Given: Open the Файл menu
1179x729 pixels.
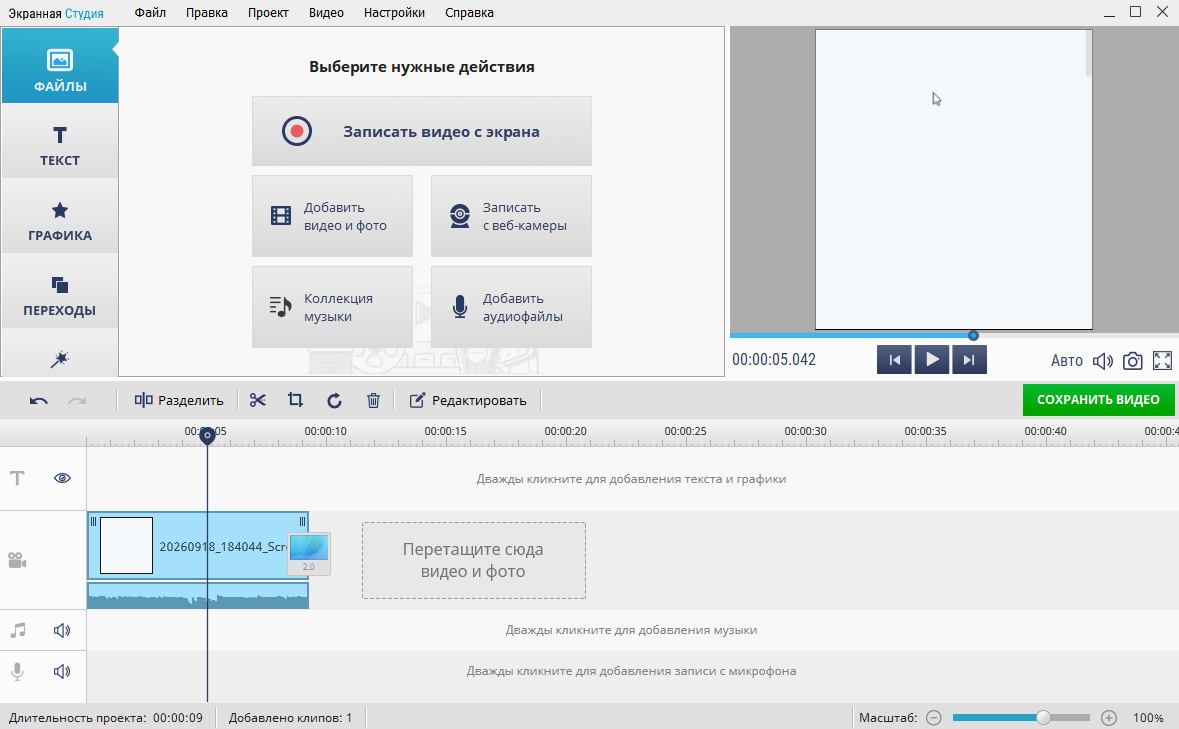Looking at the screenshot, I should (150, 13).
